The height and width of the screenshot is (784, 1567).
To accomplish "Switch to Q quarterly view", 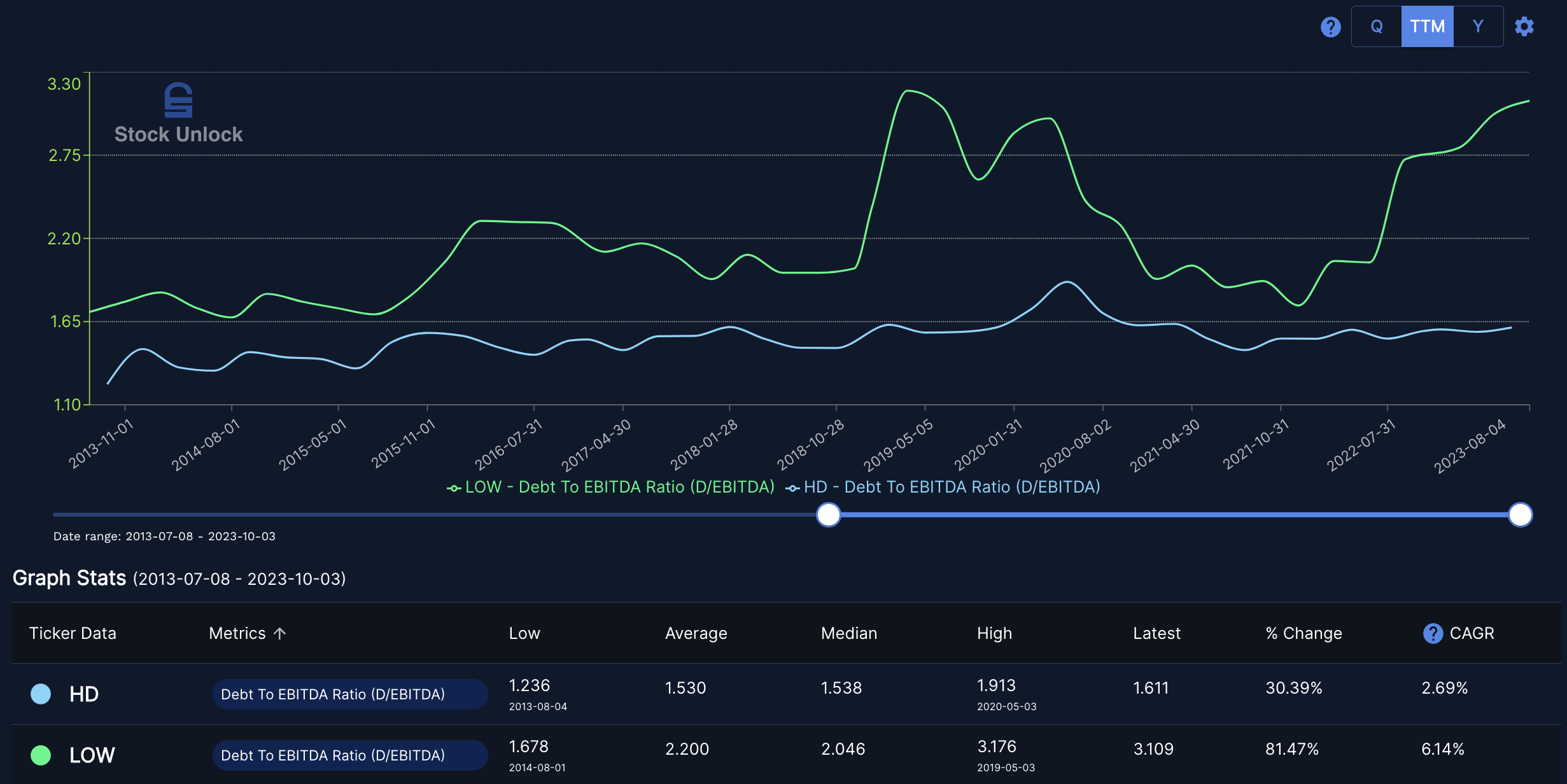I will click(x=1377, y=27).
